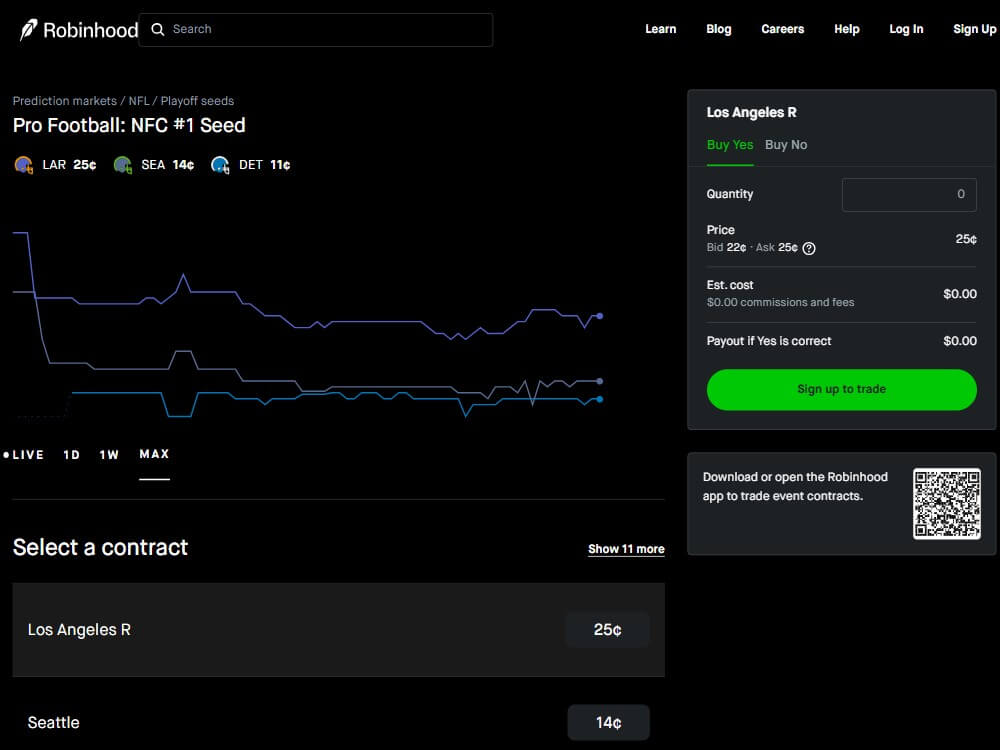This screenshot has height=750, width=1000.
Task: Click the 14¢ price button for Seattle
Action: coord(608,722)
